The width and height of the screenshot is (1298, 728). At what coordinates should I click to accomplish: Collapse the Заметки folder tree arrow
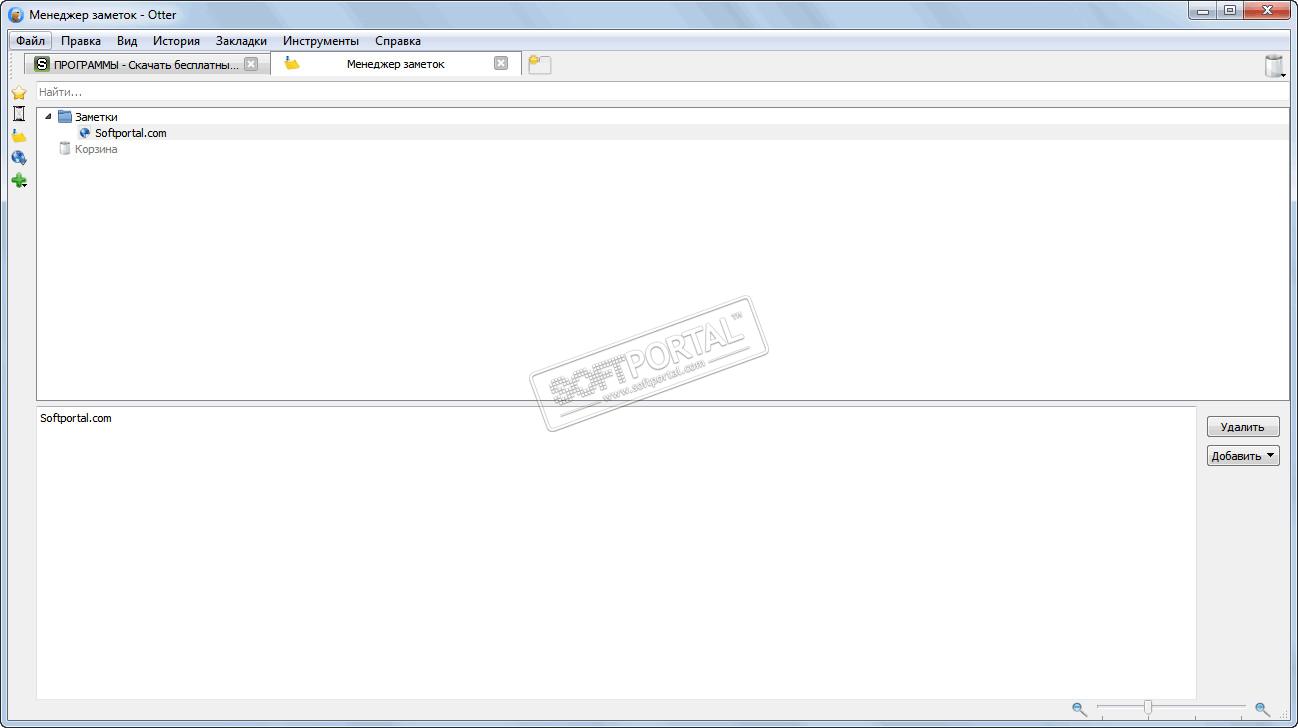point(48,117)
